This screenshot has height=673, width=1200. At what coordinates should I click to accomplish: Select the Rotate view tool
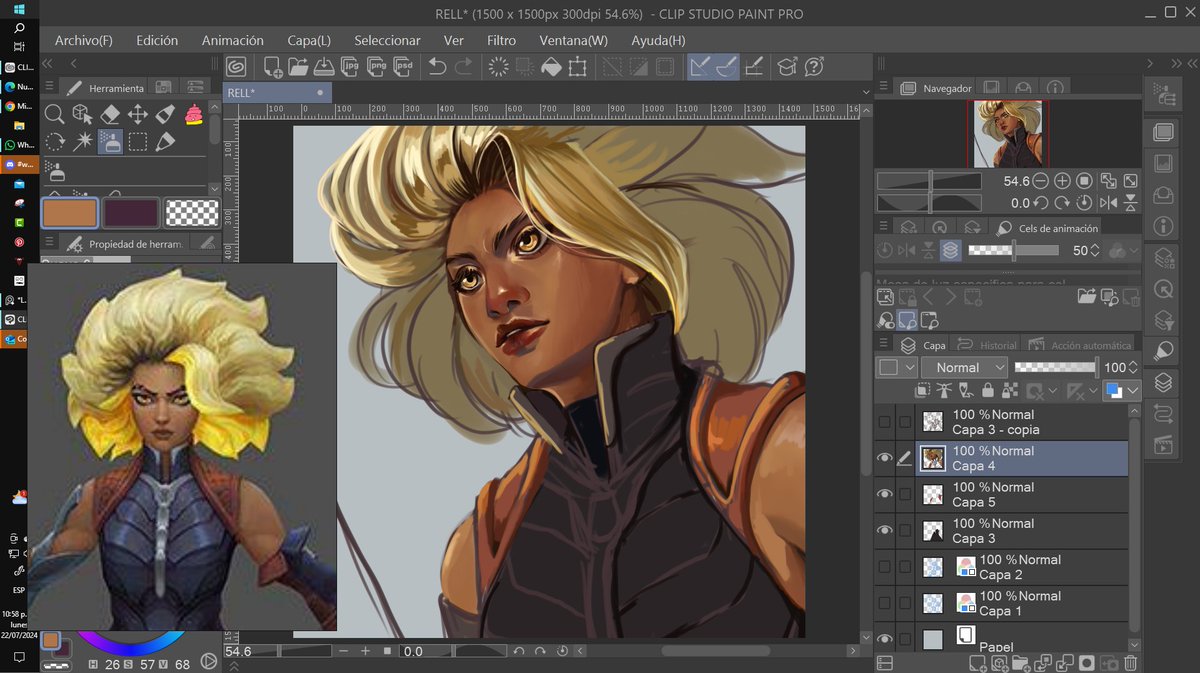coord(55,142)
